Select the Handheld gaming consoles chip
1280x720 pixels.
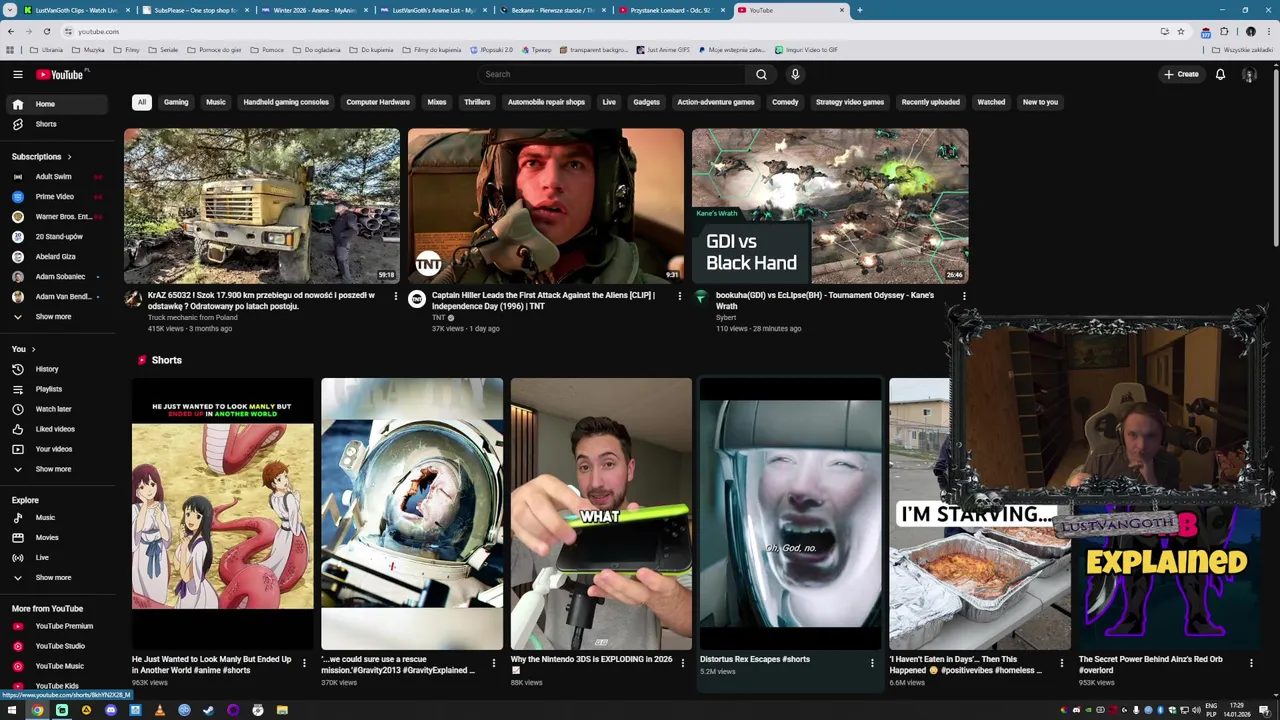(286, 102)
